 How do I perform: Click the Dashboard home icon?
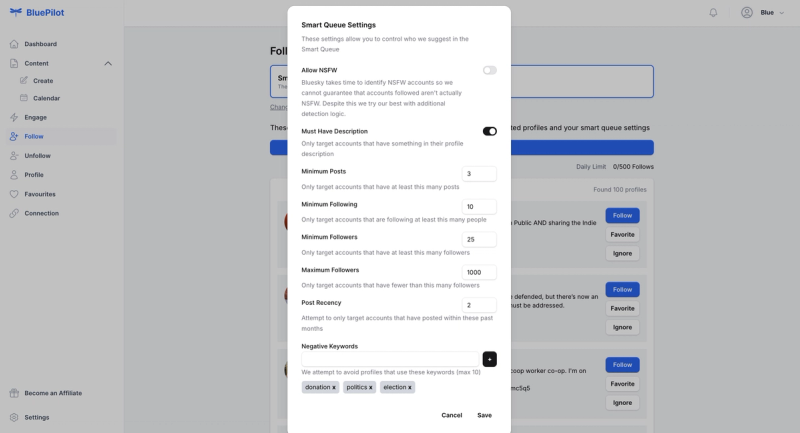(14, 44)
